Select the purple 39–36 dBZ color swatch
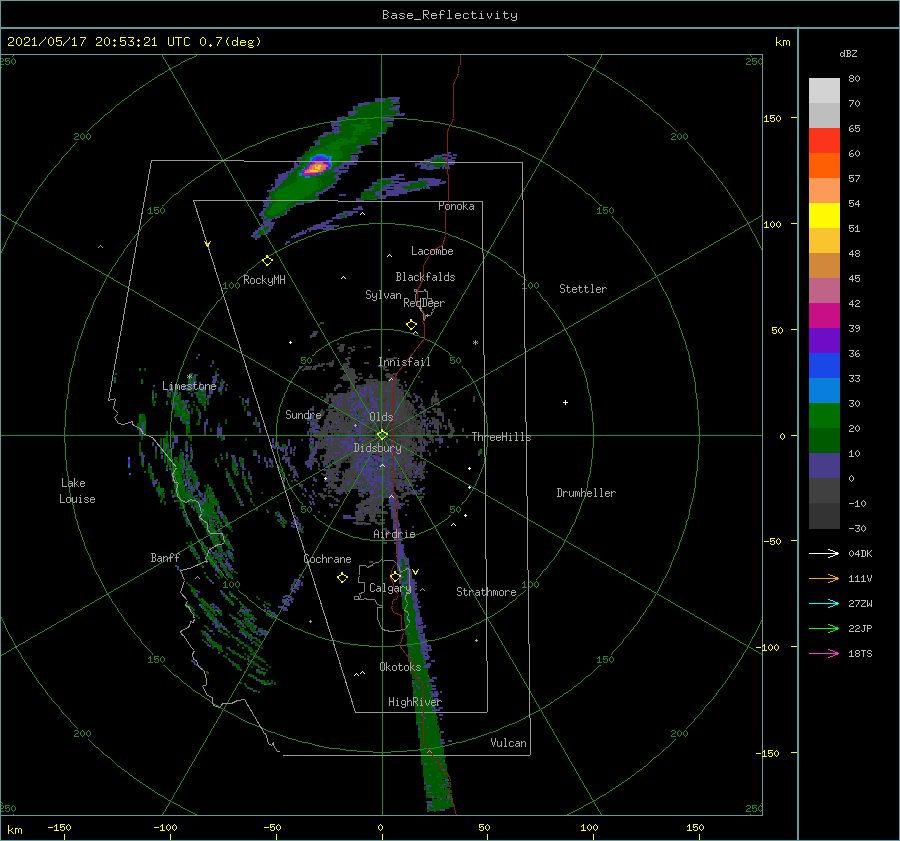This screenshot has width=900, height=841. tap(824, 340)
